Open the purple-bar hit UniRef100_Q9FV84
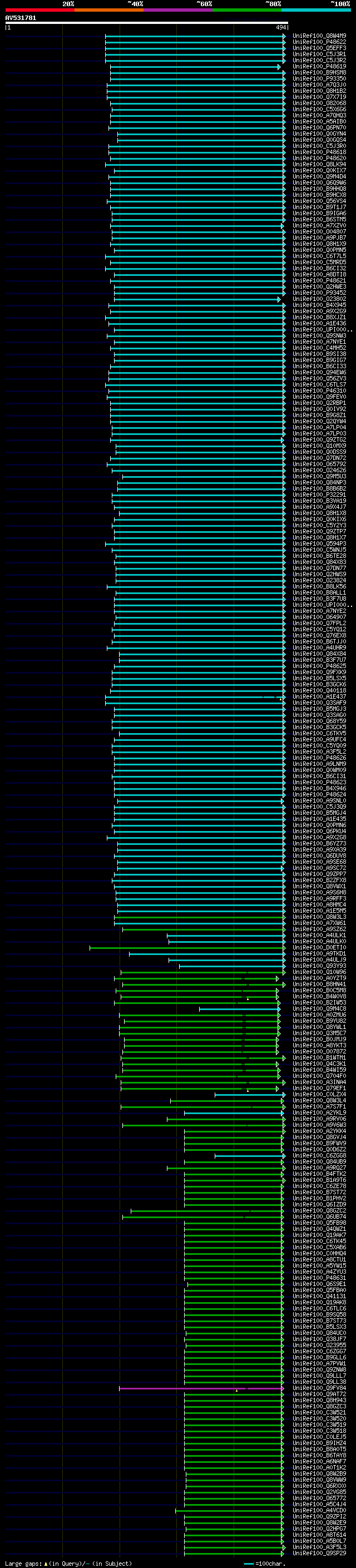356x1568 pixels. [319, 1388]
